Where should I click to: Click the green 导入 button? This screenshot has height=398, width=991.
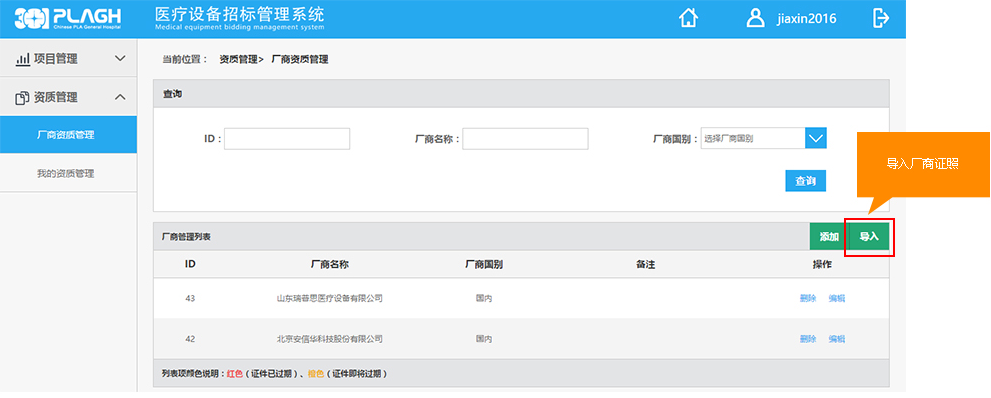click(x=869, y=236)
